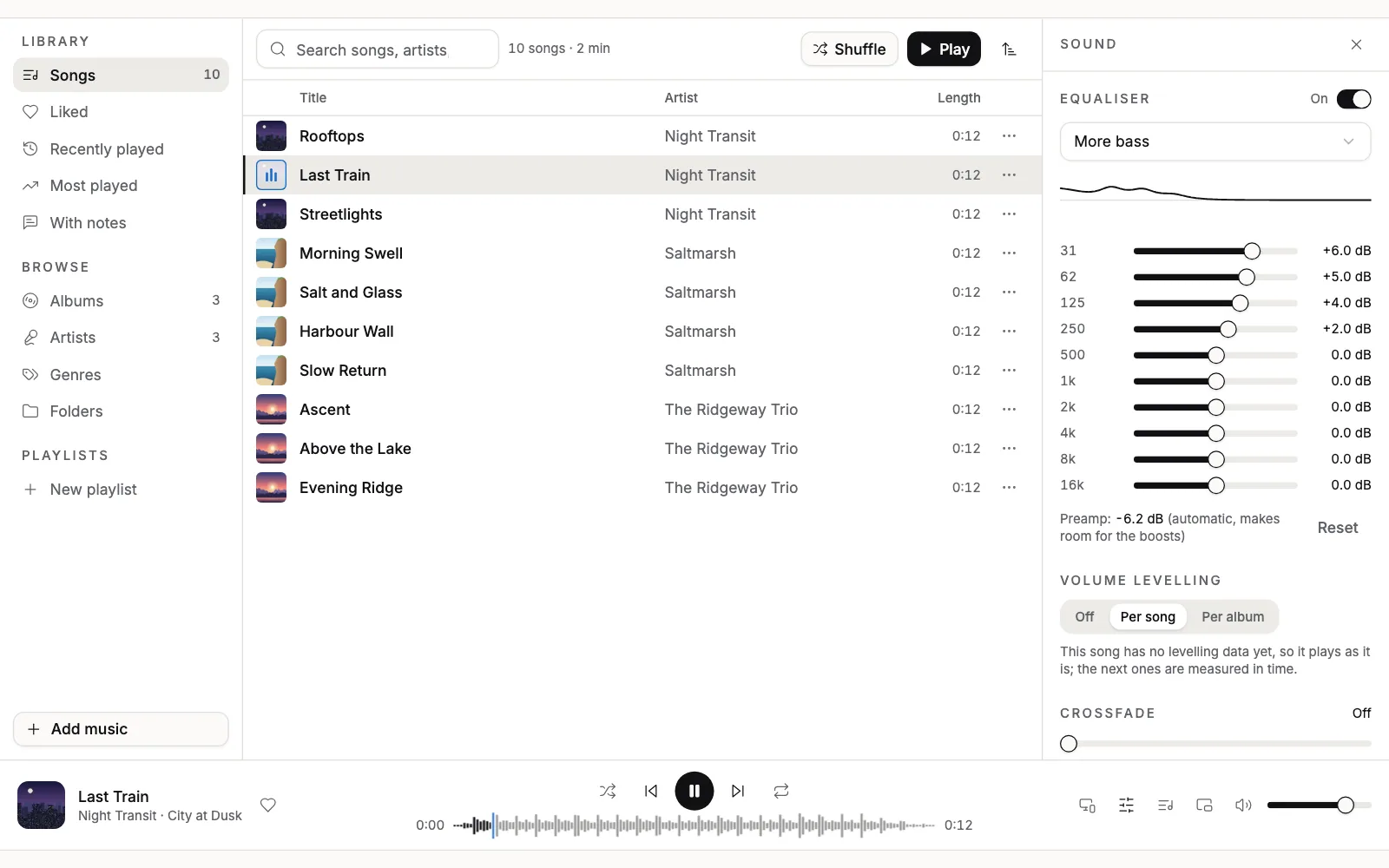Adjust the 250 Hz band slider
Screen dimensions: 1389x868
pyautogui.click(x=1215, y=329)
